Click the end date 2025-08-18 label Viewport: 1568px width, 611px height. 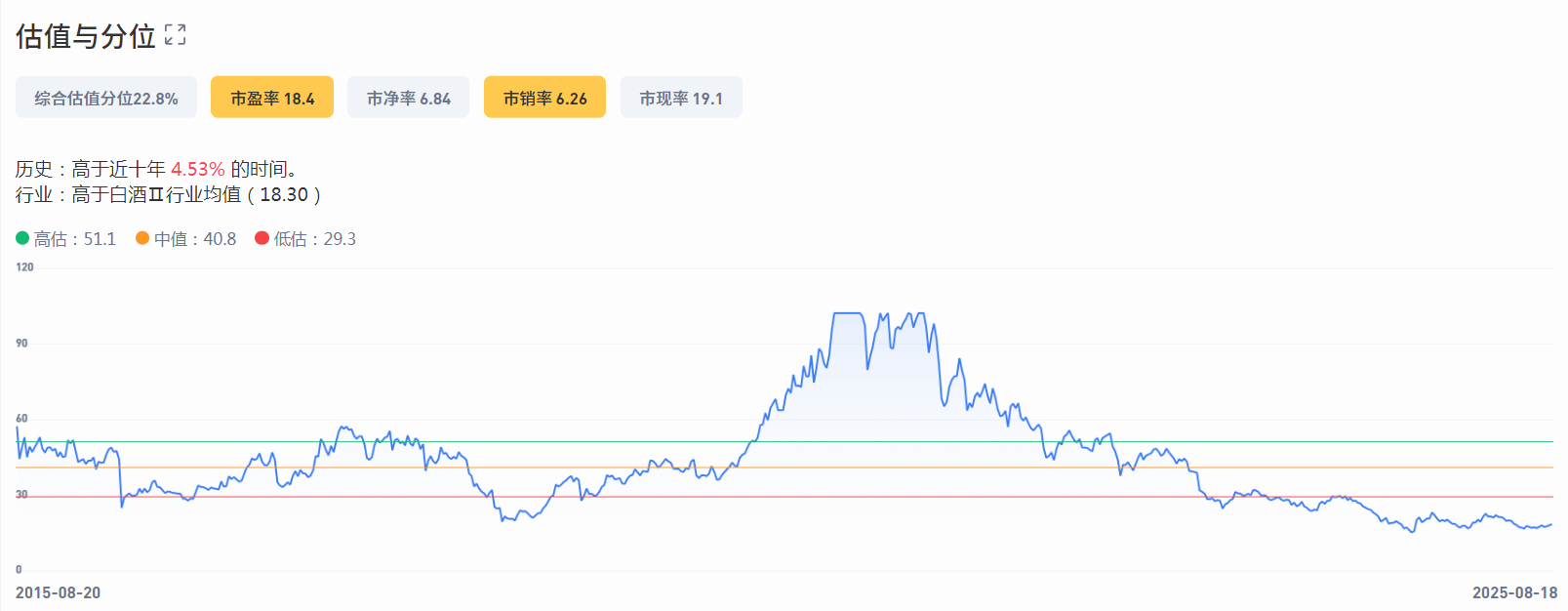click(x=1514, y=592)
